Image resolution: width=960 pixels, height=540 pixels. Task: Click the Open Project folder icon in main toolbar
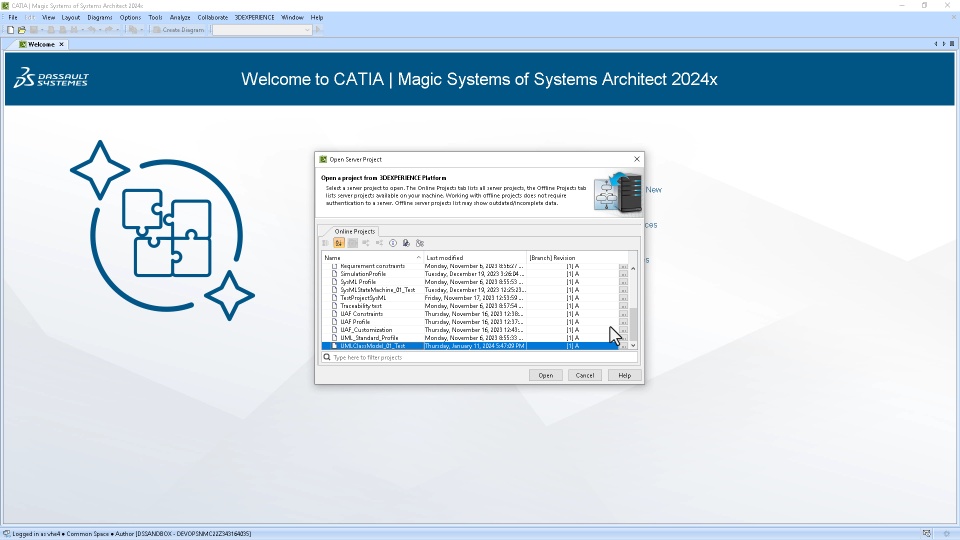tap(21, 30)
